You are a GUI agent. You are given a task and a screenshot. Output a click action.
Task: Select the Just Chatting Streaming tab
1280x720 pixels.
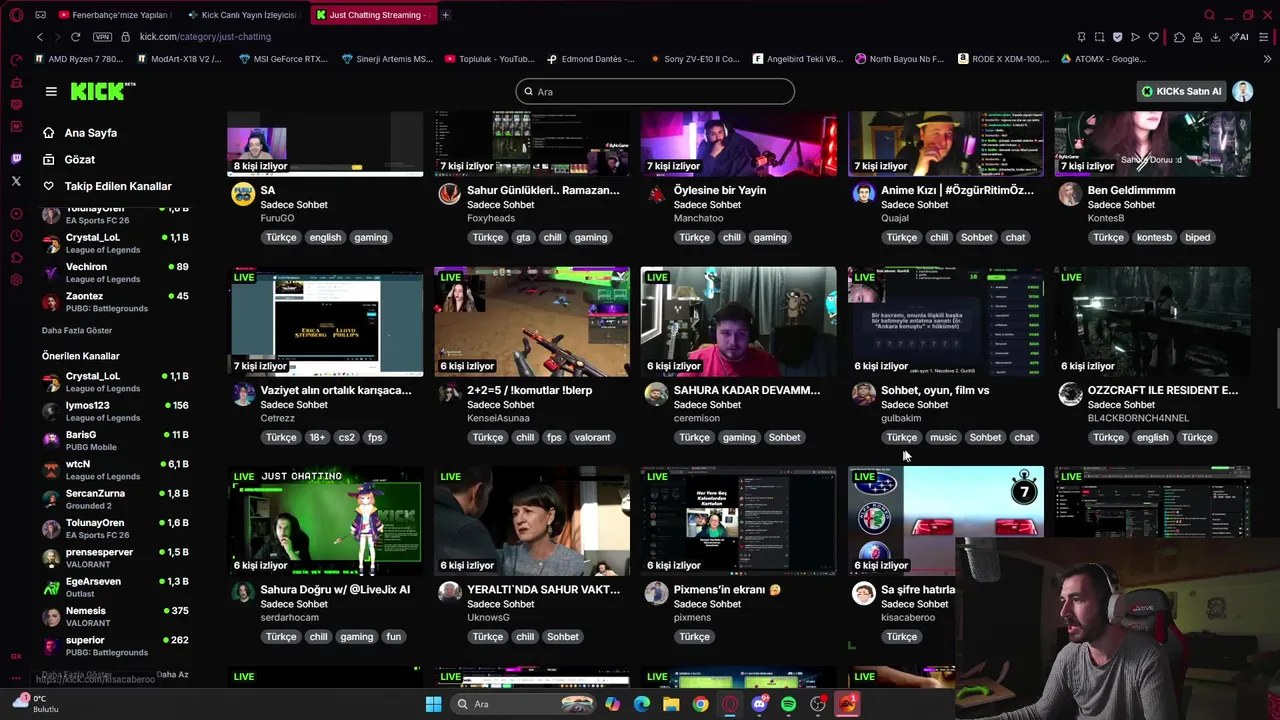tap(372, 15)
